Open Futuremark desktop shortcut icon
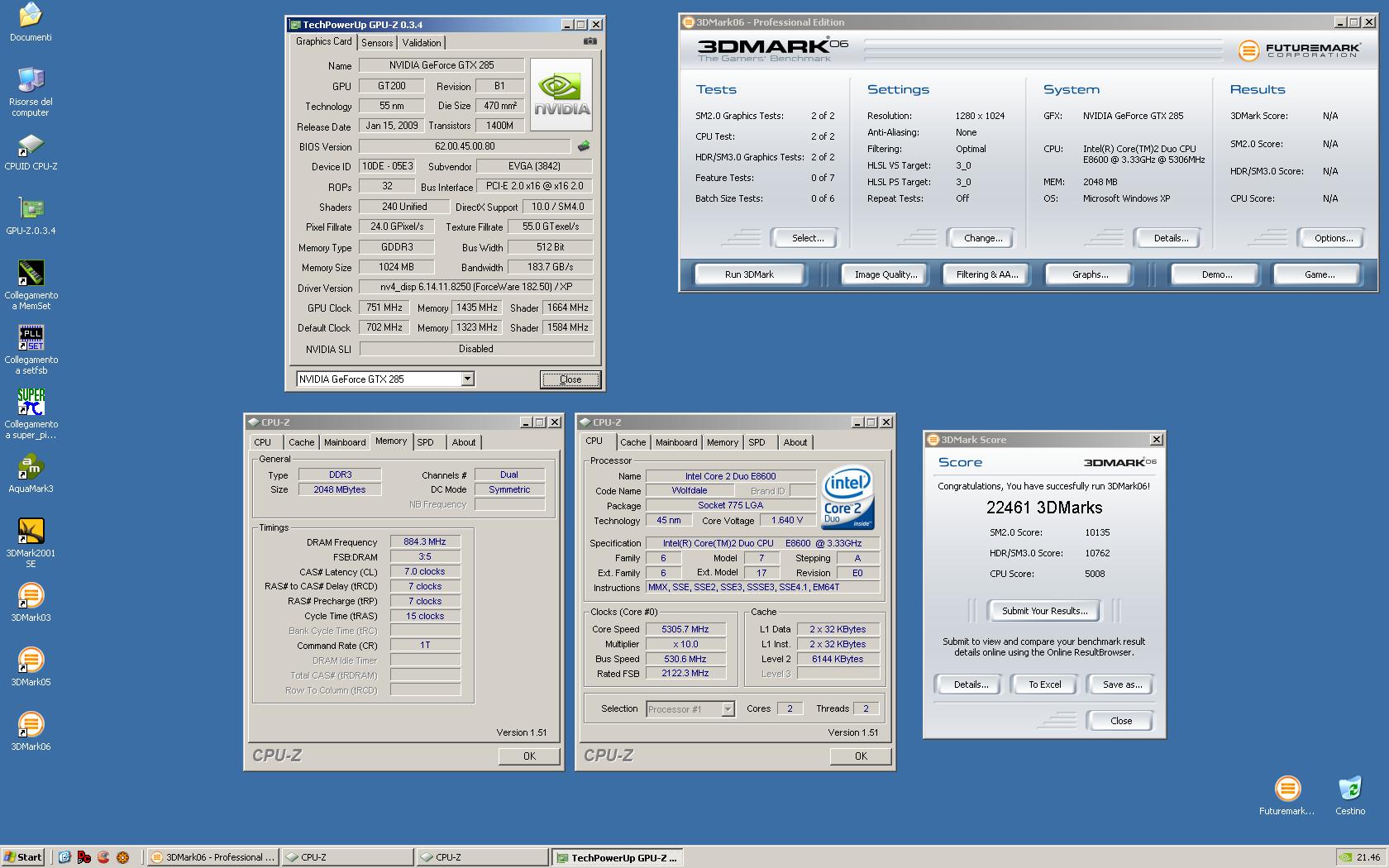Image resolution: width=1389 pixels, height=868 pixels. tap(1287, 789)
